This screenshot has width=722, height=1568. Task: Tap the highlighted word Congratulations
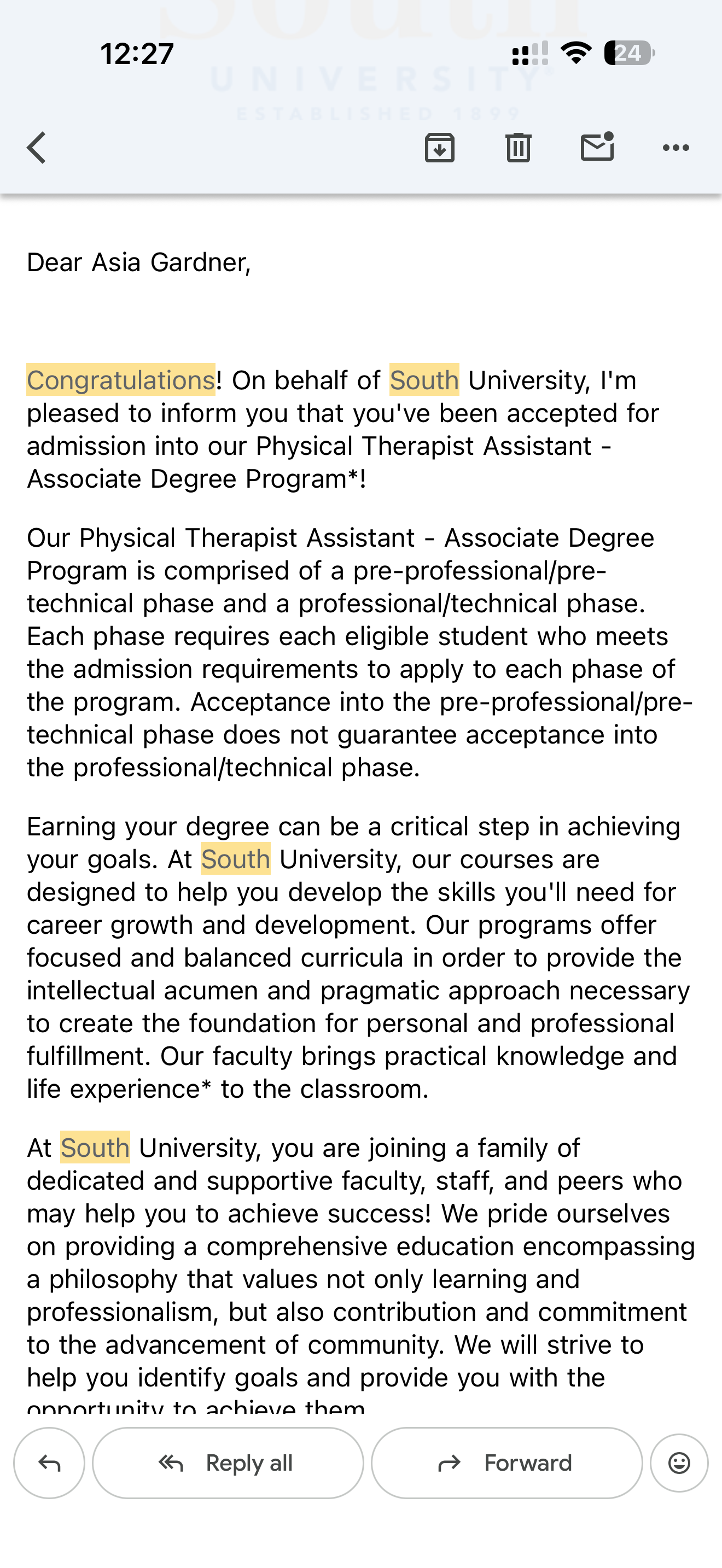pyautogui.click(x=120, y=381)
